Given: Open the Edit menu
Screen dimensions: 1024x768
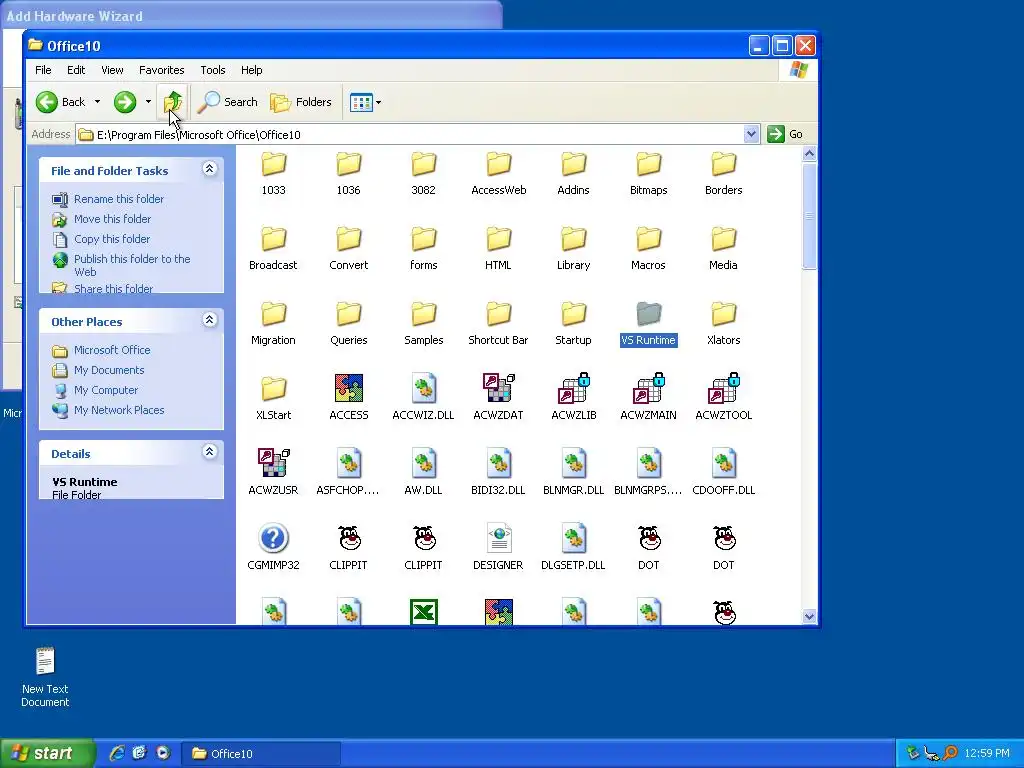Looking at the screenshot, I should pos(76,70).
